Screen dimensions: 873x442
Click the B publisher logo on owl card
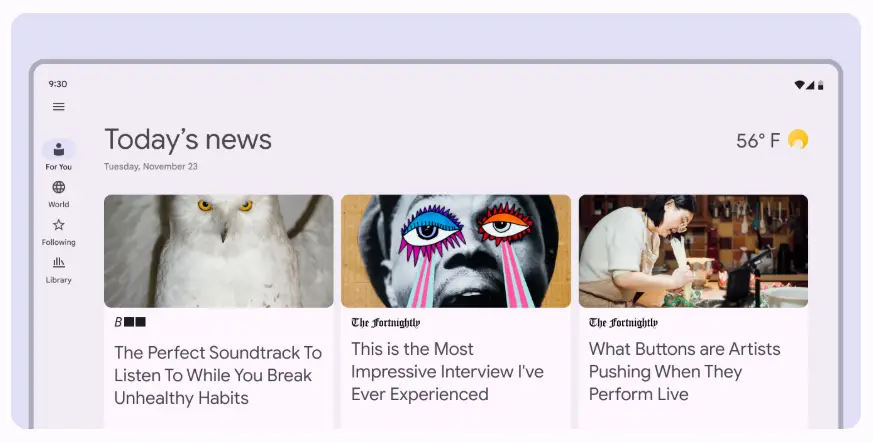pos(130,322)
